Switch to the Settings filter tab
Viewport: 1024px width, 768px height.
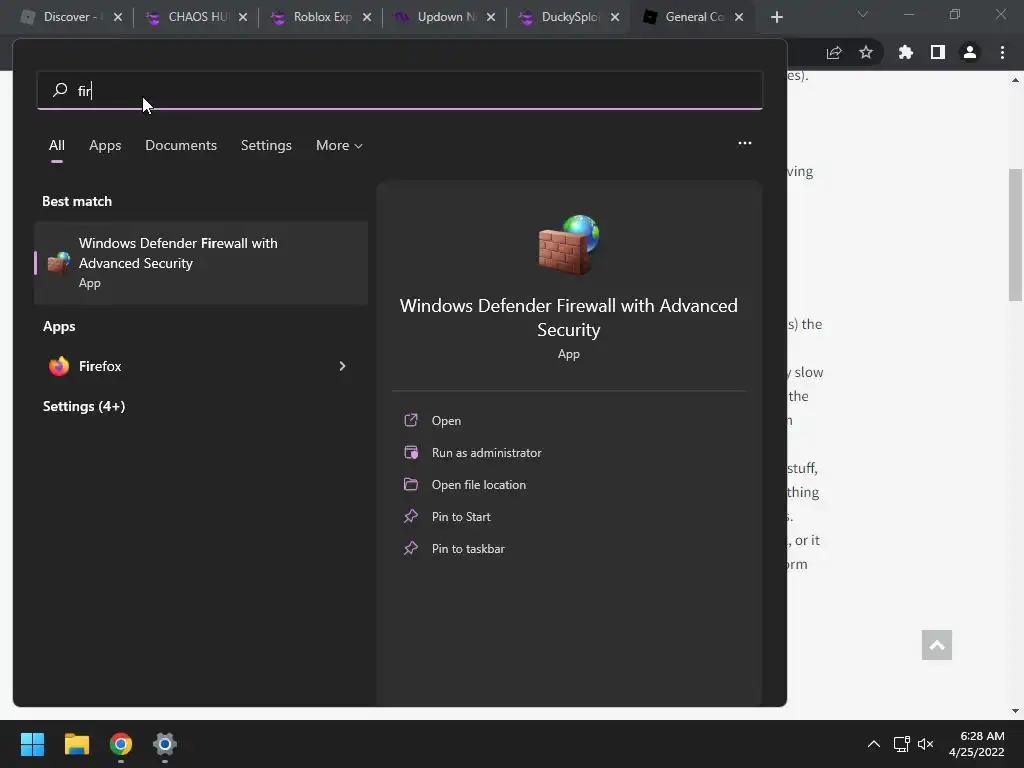[266, 145]
